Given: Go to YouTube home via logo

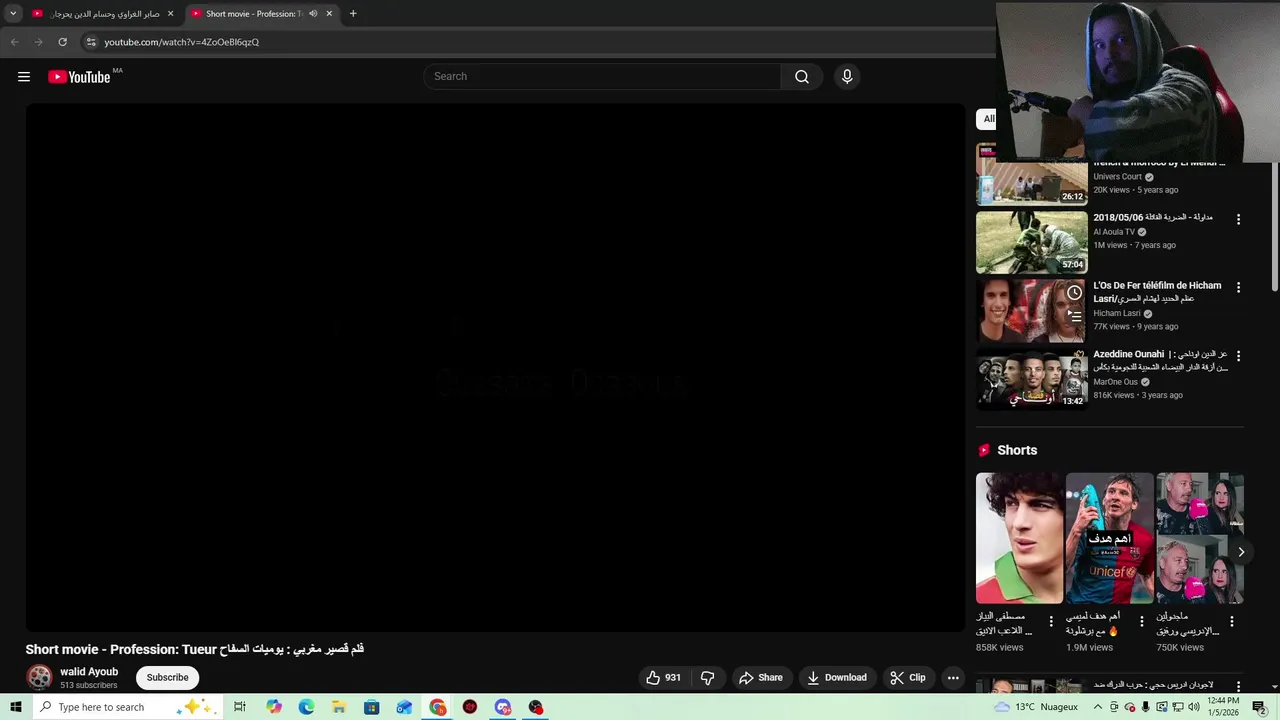Looking at the screenshot, I should point(79,77).
